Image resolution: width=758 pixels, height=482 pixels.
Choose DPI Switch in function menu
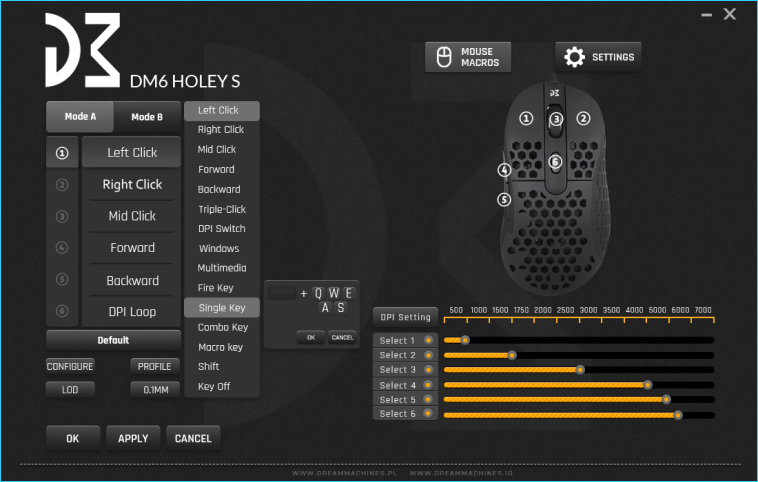[x=222, y=229]
